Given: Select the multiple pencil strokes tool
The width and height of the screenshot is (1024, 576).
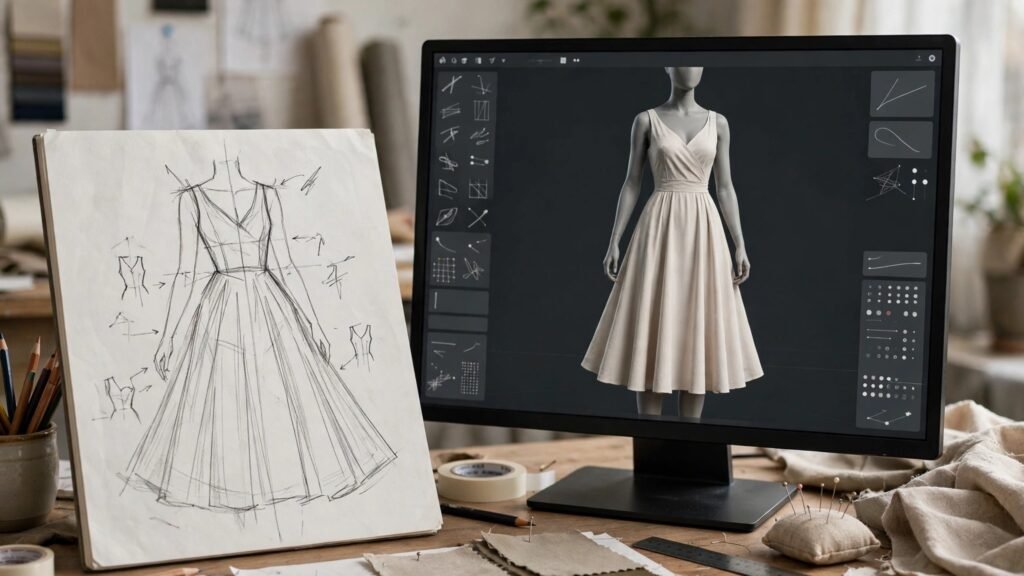Looking at the screenshot, I should (481, 136).
